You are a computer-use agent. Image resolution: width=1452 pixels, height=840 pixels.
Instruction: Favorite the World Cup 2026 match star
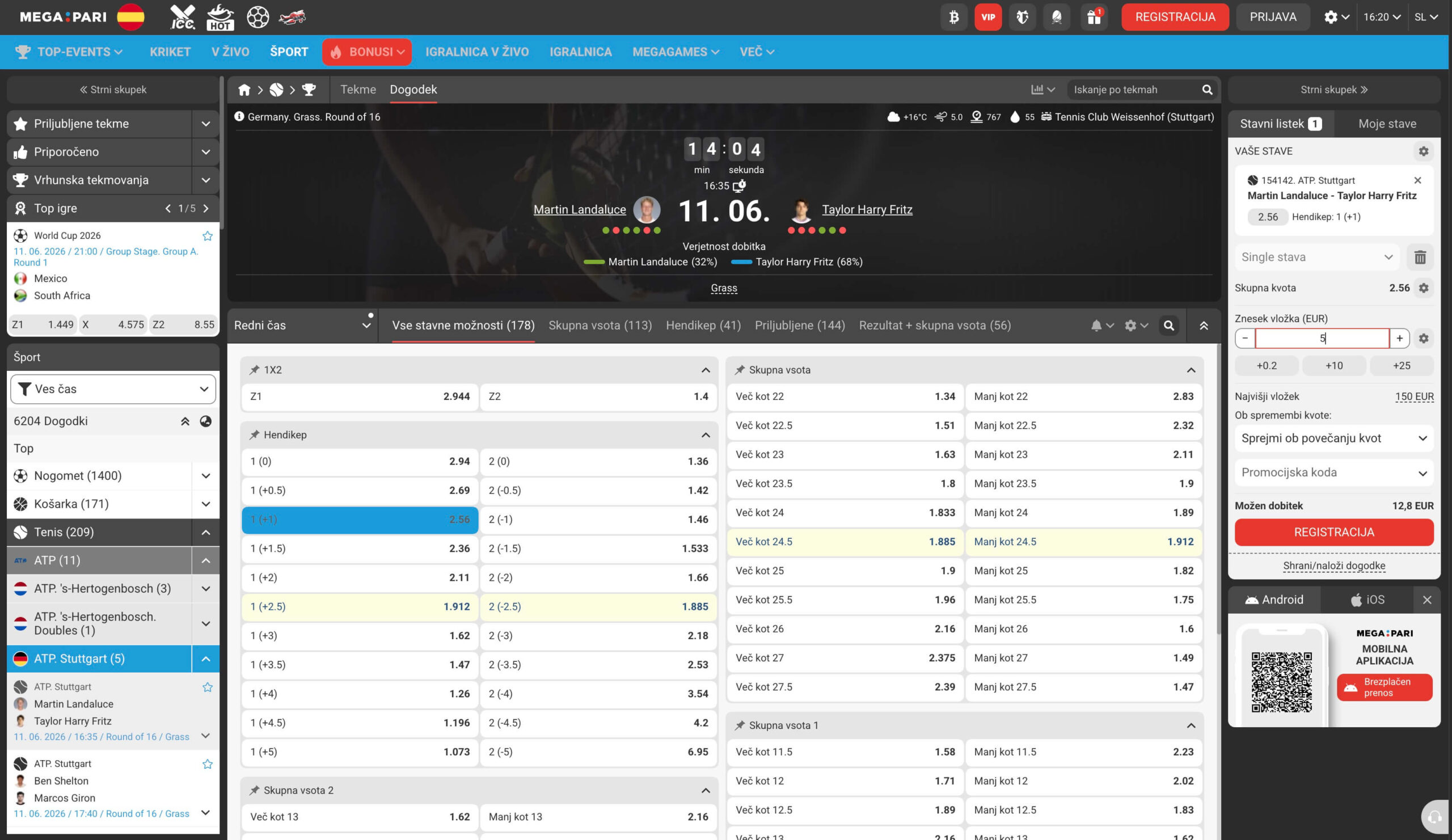(x=208, y=235)
